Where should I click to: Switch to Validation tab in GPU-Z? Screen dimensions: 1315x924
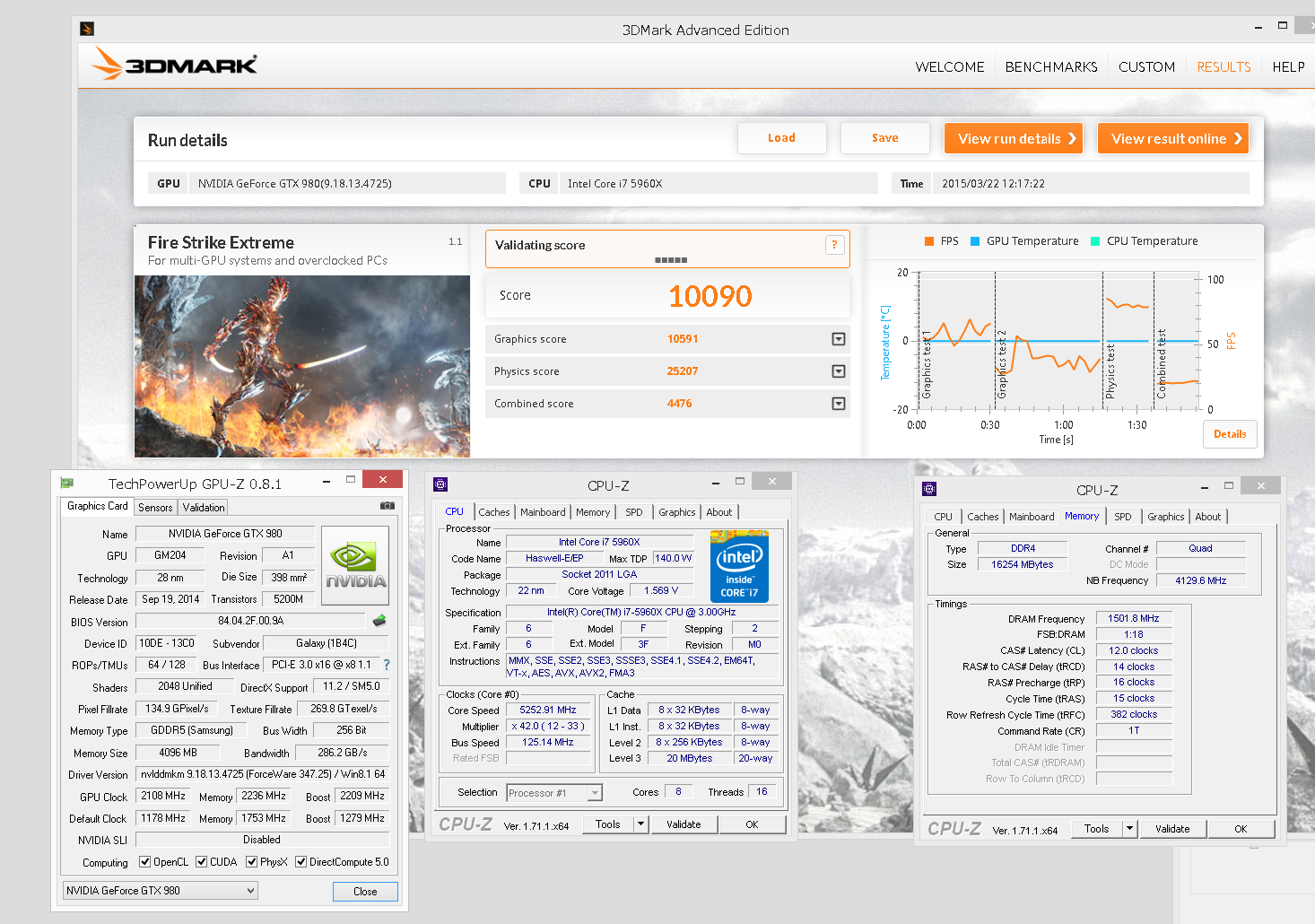click(204, 508)
